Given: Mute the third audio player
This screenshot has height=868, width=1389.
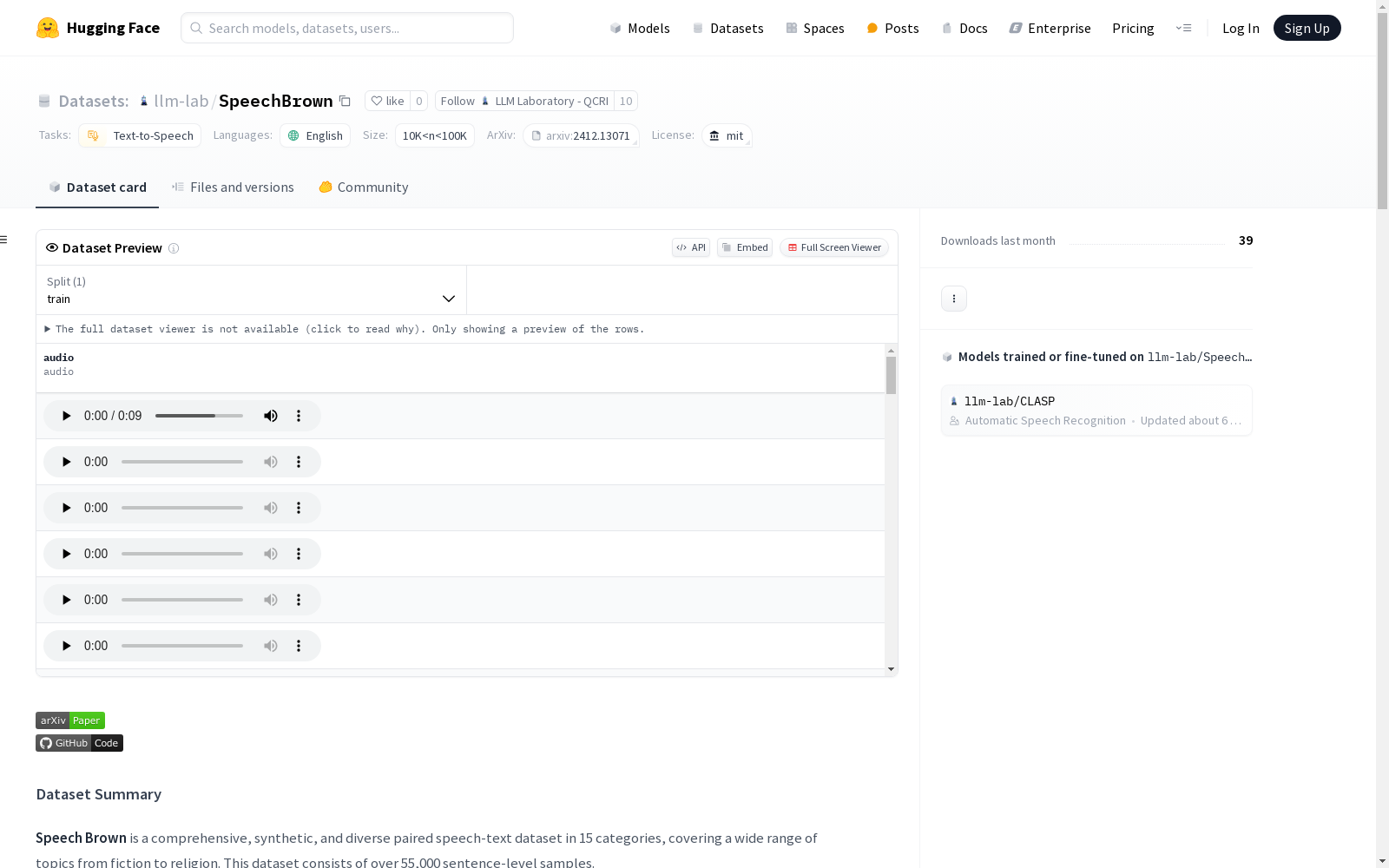Looking at the screenshot, I should point(271,508).
